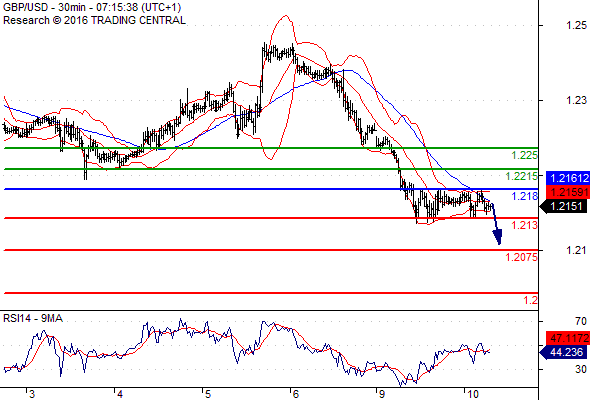Click the dark blue downward forecast arrow
590x400 pixels.
pyautogui.click(x=496, y=224)
